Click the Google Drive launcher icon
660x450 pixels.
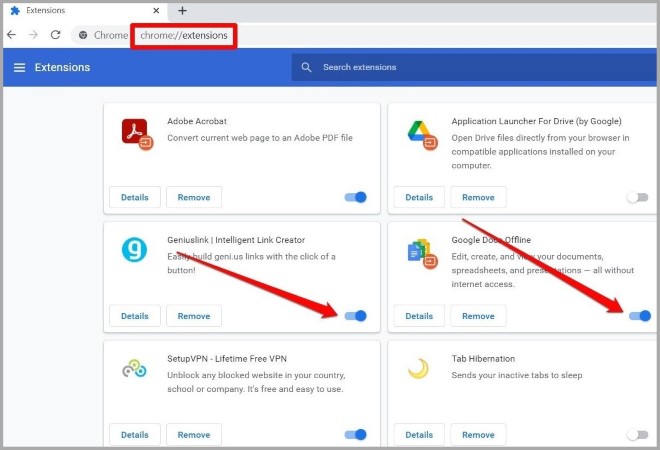(422, 134)
